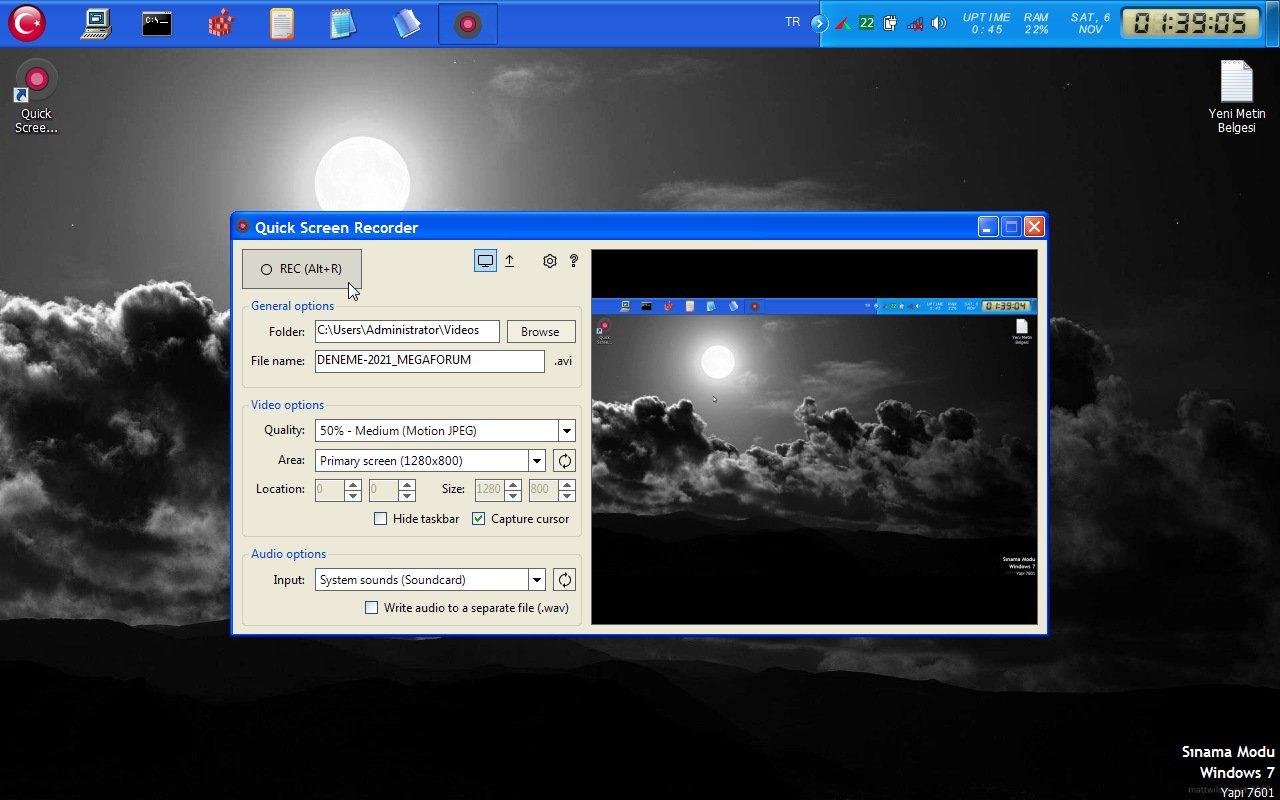Click the UPTIME 0:45 indicator
The height and width of the screenshot is (800, 1280).
[987, 23]
